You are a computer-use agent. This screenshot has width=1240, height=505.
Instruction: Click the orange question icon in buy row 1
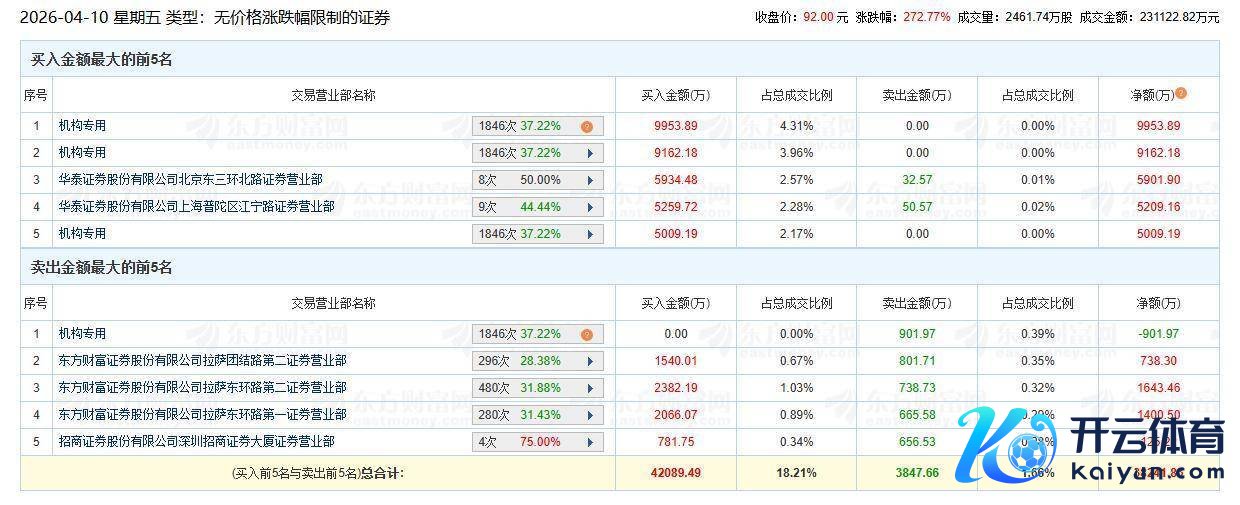(587, 127)
